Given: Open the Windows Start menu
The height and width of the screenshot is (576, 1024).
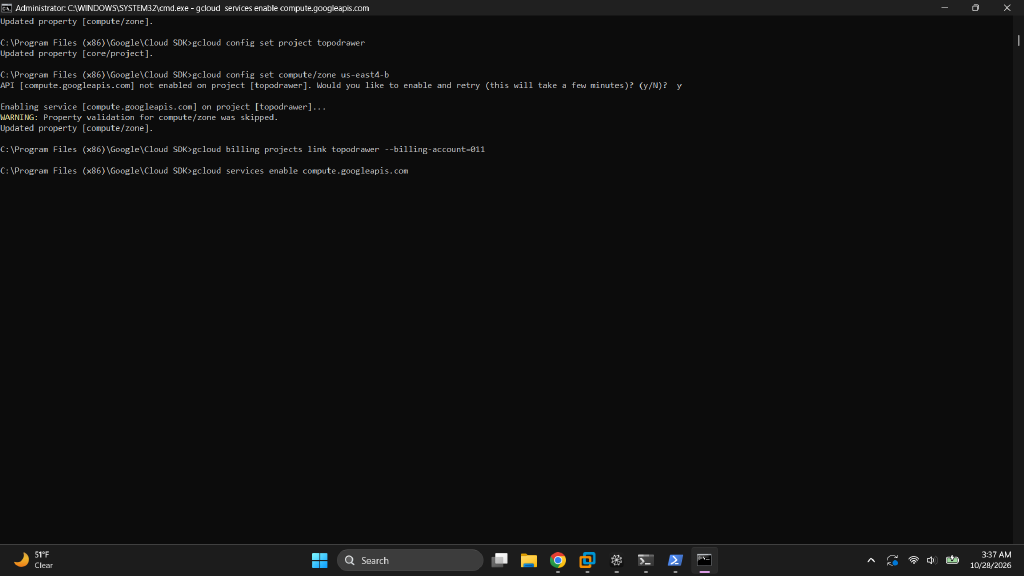Looking at the screenshot, I should tap(319, 560).
